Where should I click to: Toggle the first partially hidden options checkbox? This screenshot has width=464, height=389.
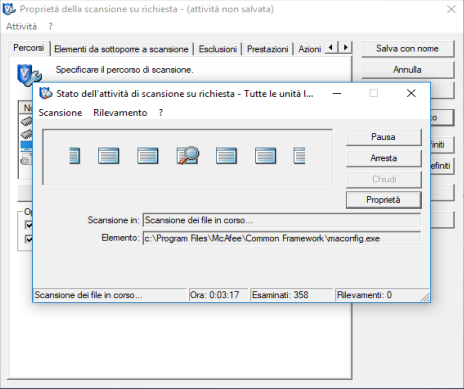pos(29,225)
